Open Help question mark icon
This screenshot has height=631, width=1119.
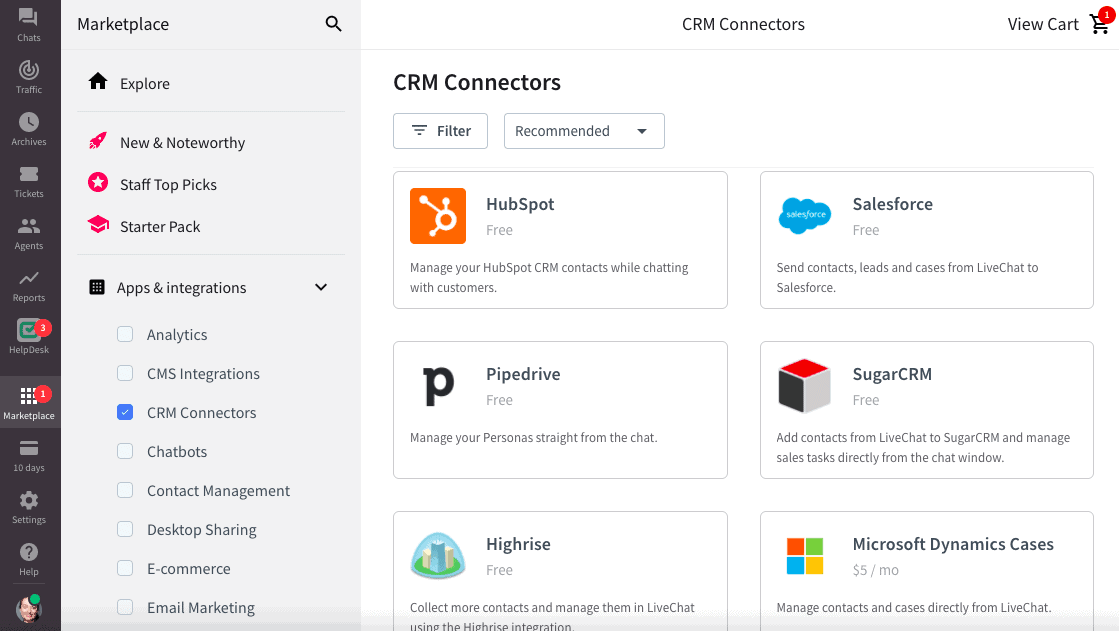29,552
